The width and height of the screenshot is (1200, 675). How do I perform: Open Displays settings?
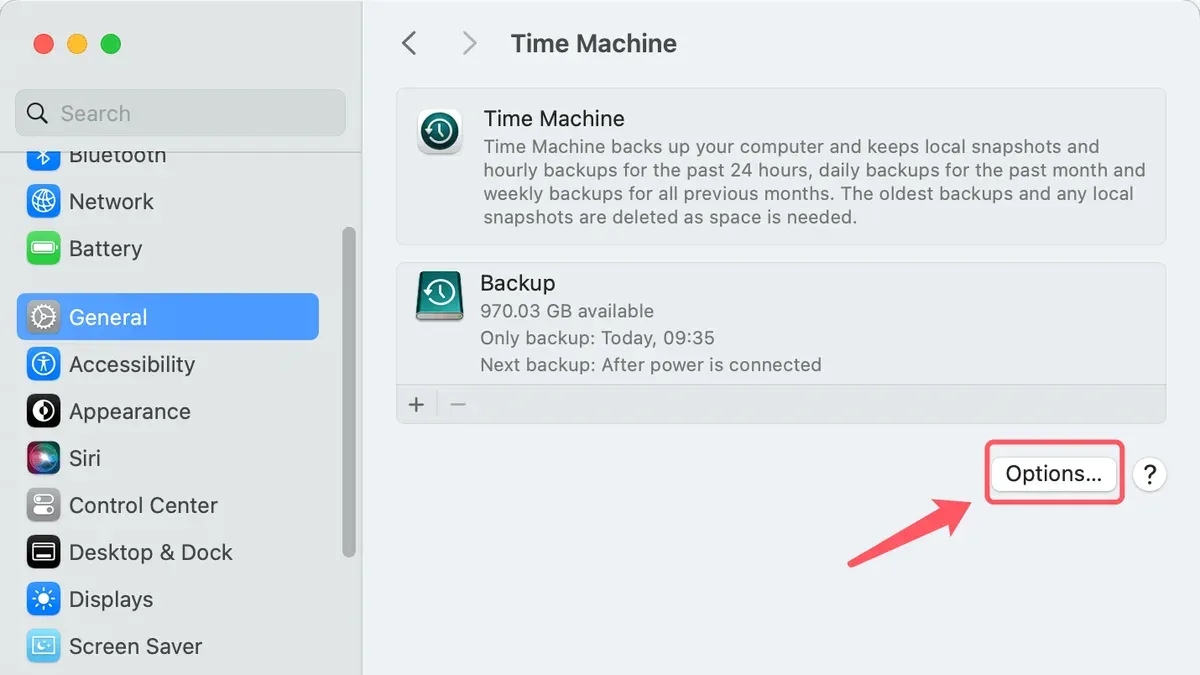click(168, 599)
